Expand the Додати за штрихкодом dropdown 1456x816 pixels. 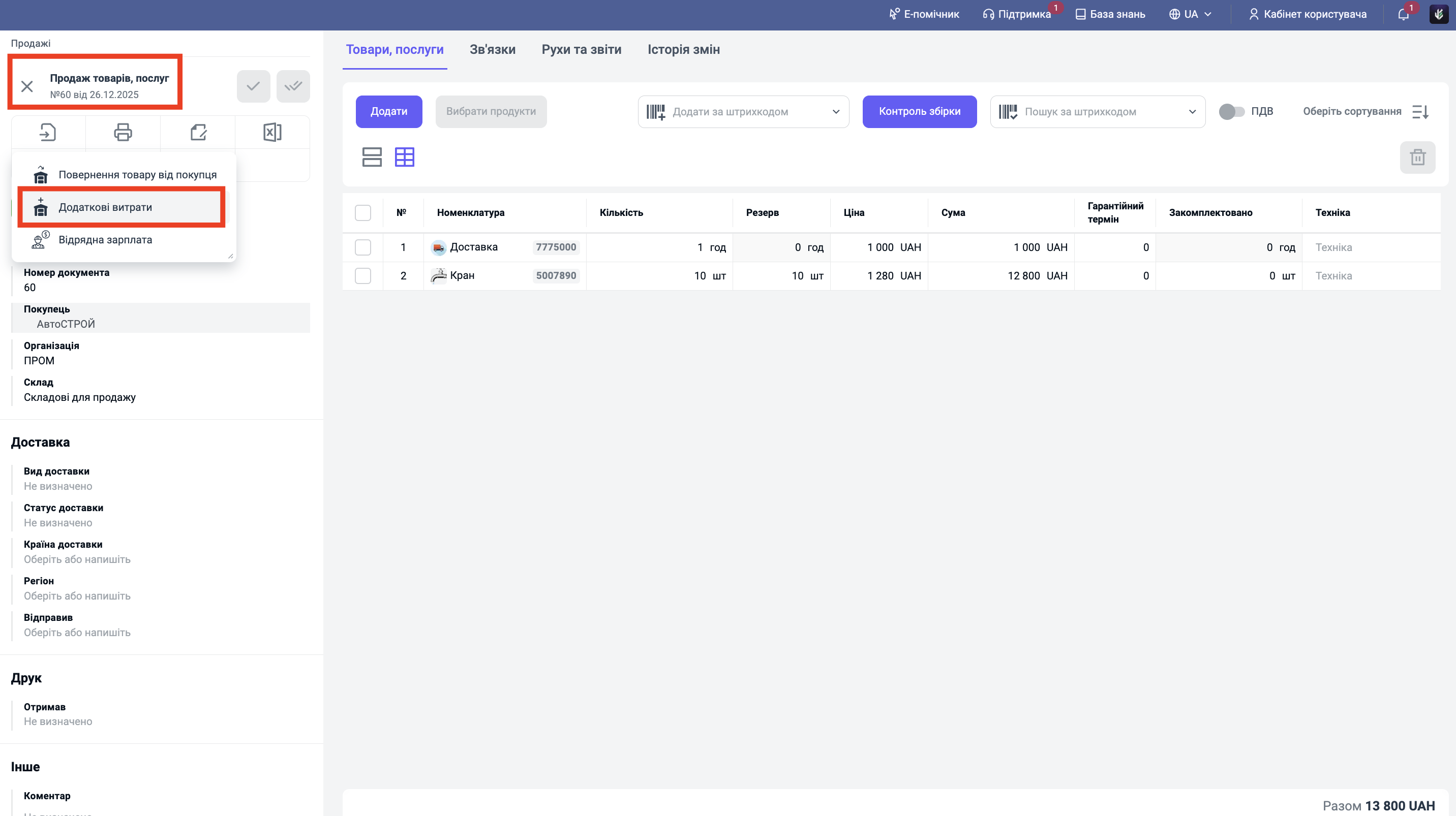click(x=836, y=112)
